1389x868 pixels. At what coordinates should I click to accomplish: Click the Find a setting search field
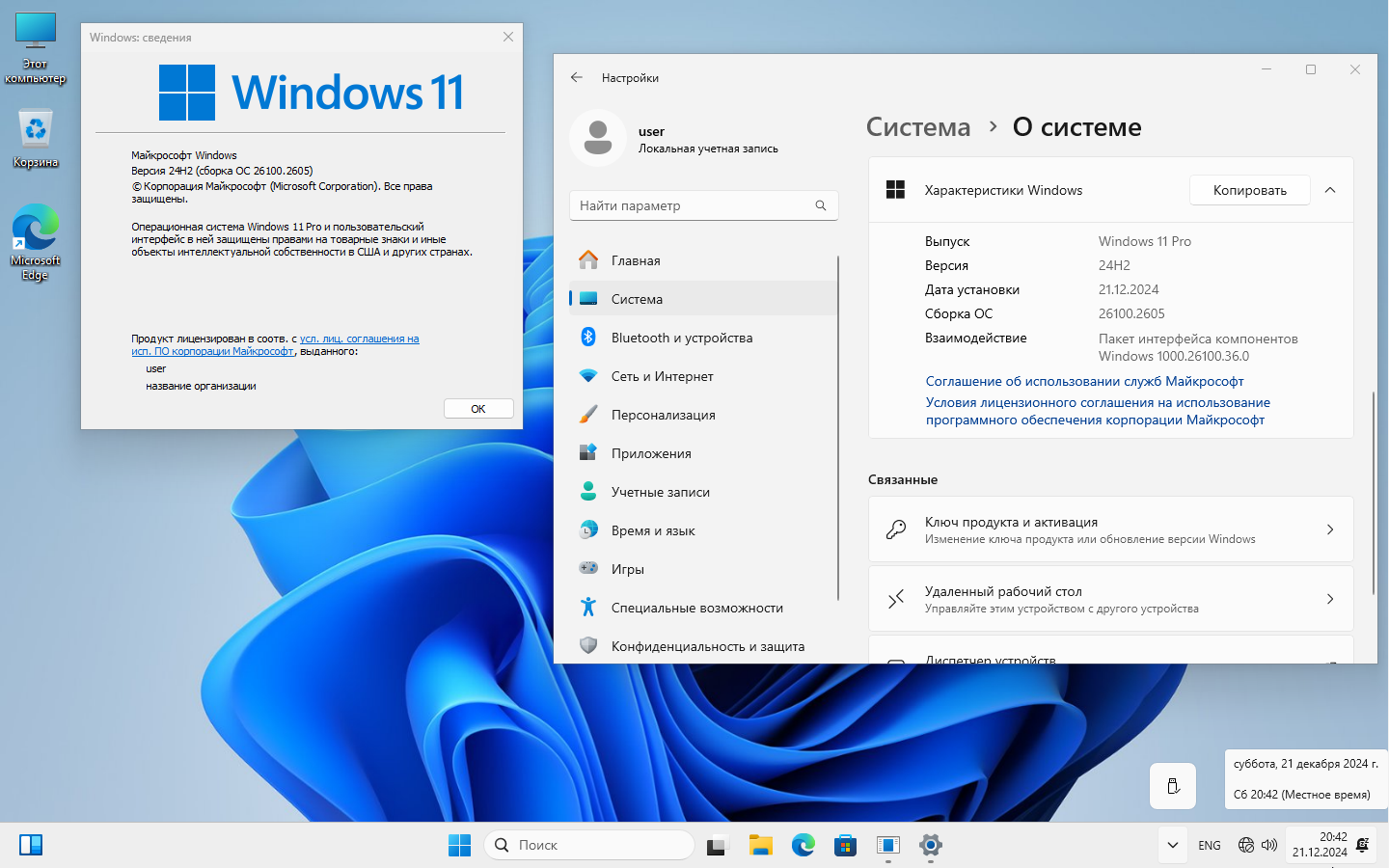[703, 205]
